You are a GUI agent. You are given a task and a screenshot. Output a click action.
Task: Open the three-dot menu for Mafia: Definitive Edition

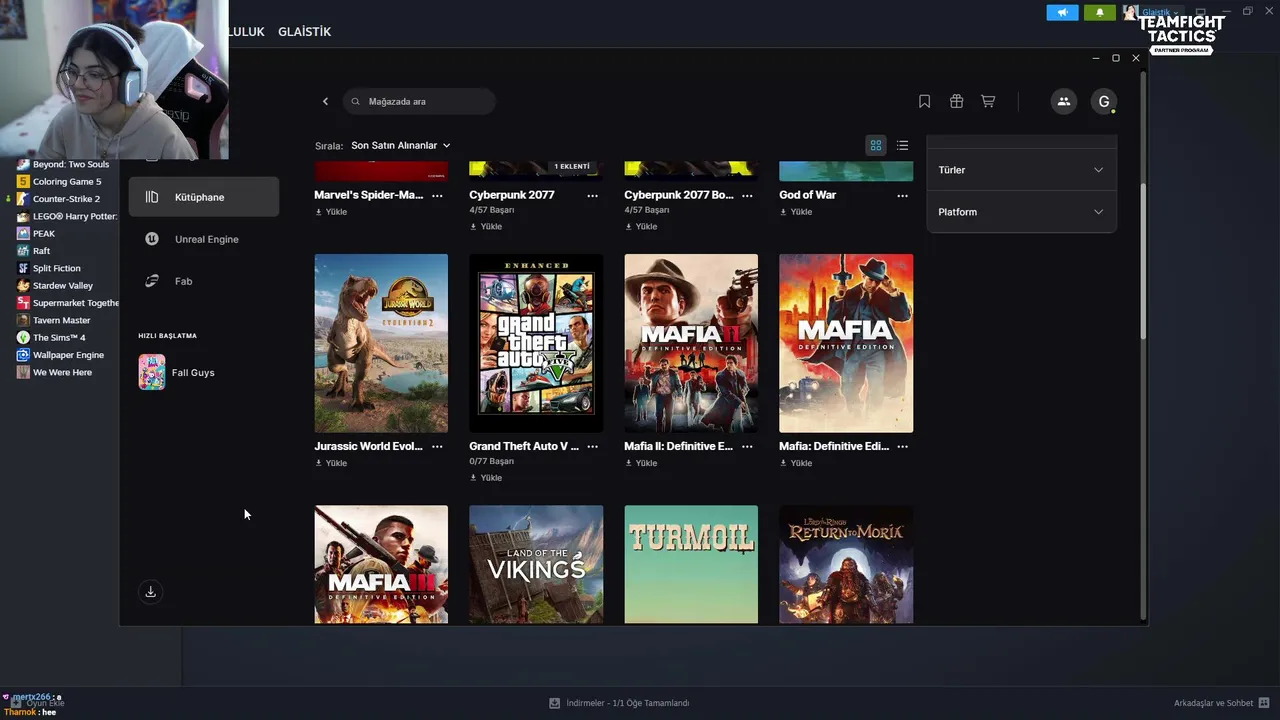click(902, 447)
